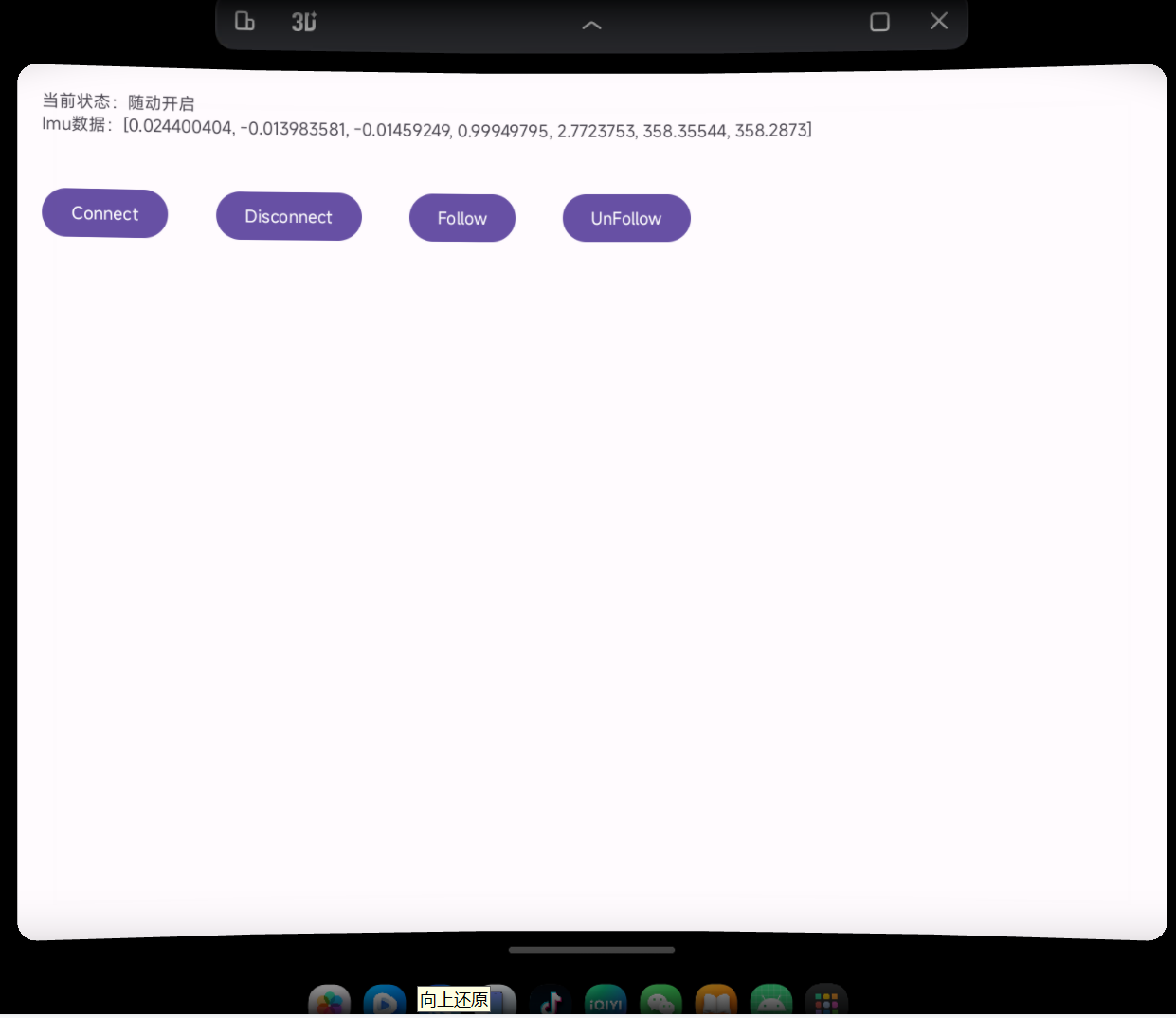Collapse the top bar with the chevron
This screenshot has height=1018, width=1176.
point(591,25)
